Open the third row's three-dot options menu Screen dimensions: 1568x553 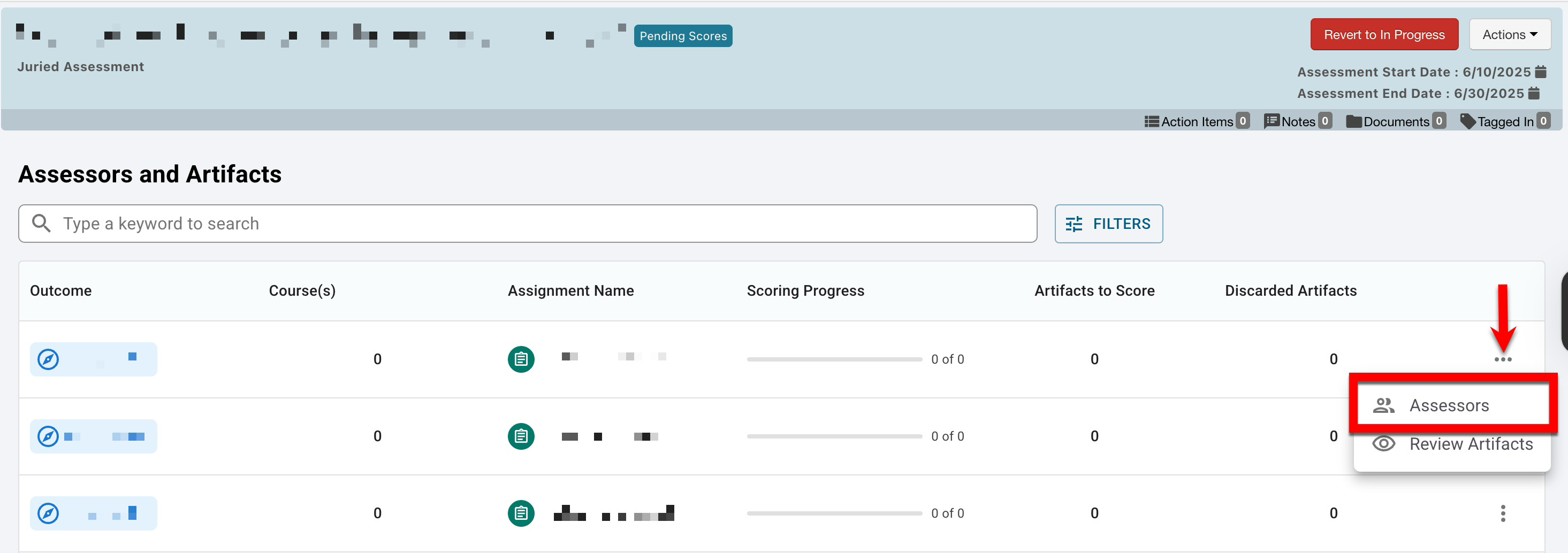point(1502,513)
